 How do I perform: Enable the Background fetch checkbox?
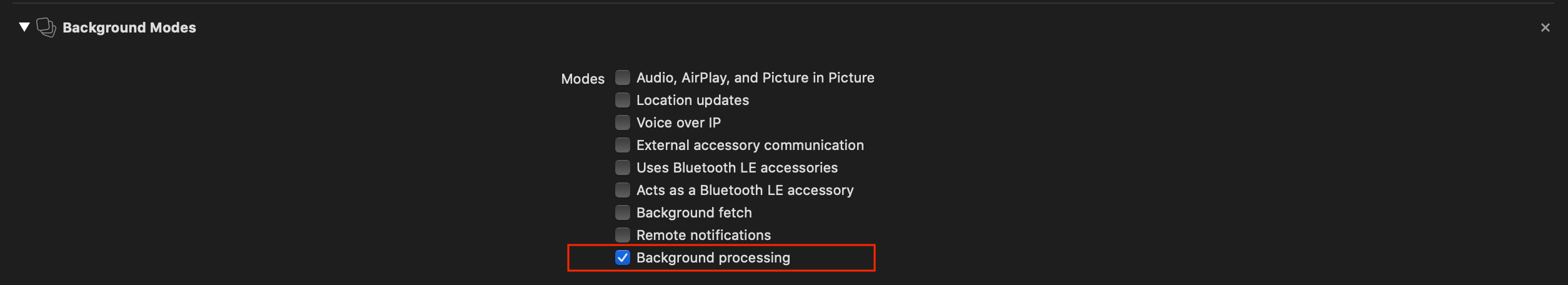click(622, 212)
